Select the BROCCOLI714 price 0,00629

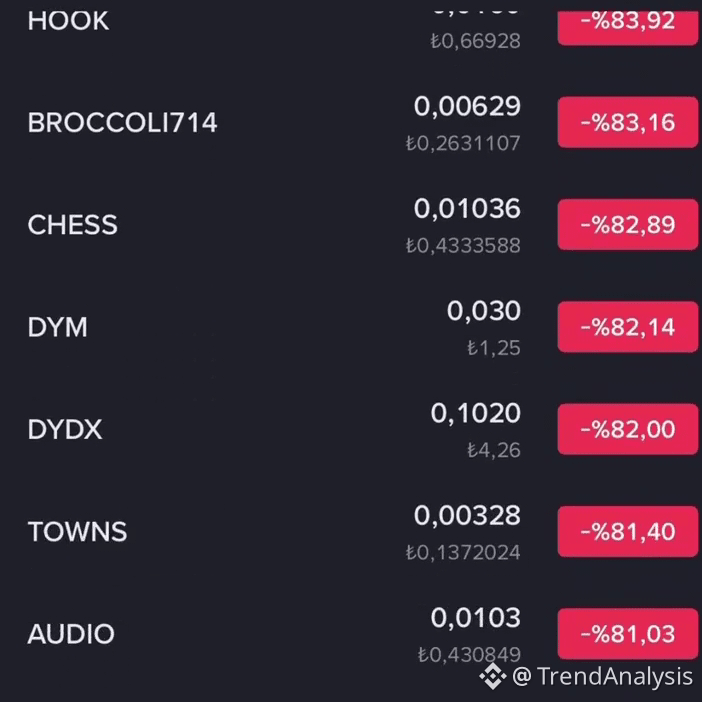pyautogui.click(x=467, y=107)
